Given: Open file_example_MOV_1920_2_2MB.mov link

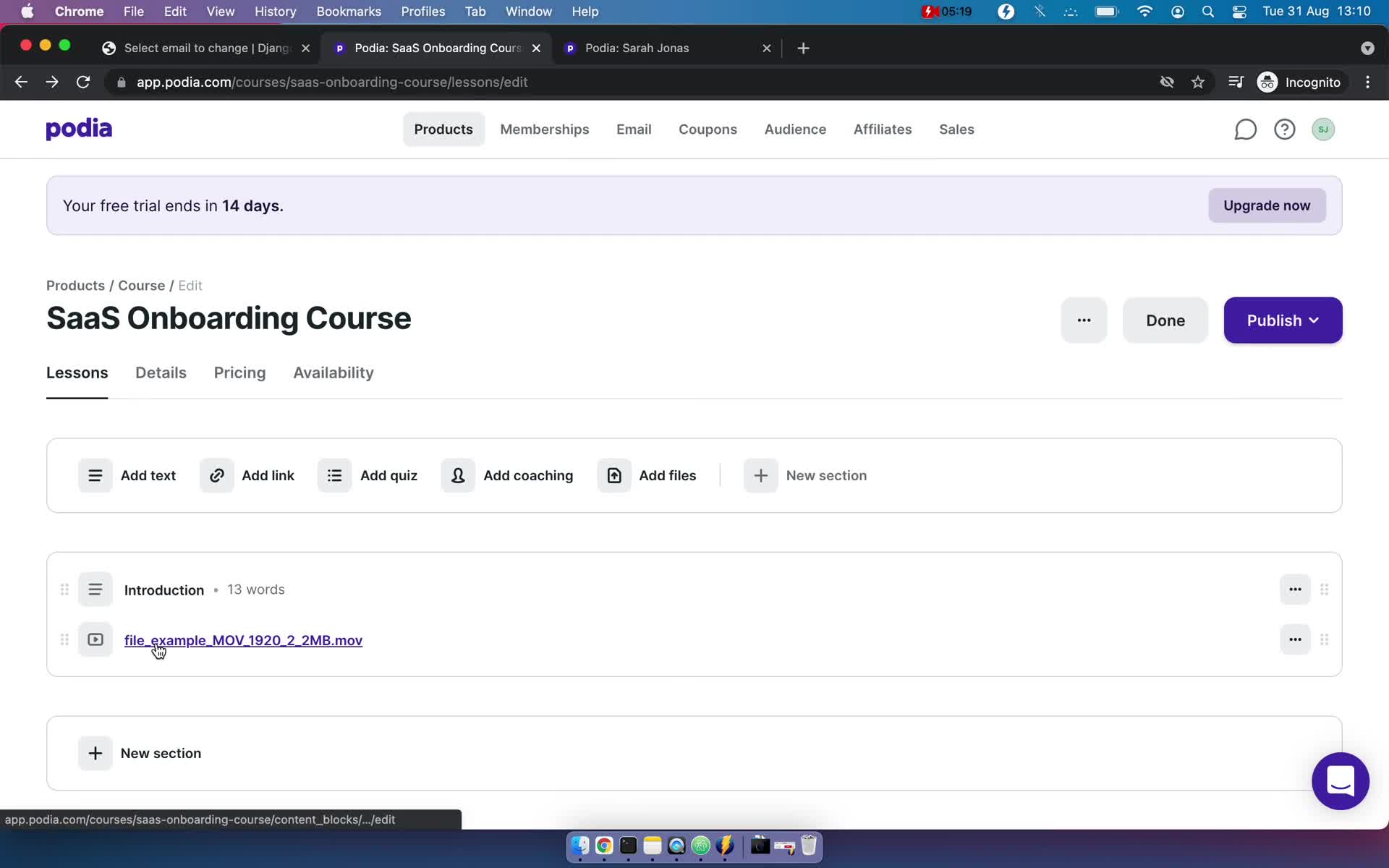Looking at the screenshot, I should [x=243, y=640].
